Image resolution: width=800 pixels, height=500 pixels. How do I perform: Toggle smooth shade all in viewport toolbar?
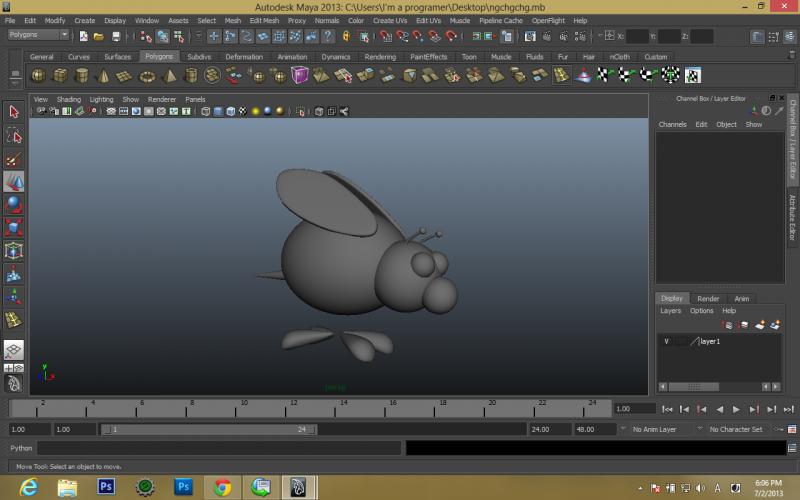coord(218,111)
